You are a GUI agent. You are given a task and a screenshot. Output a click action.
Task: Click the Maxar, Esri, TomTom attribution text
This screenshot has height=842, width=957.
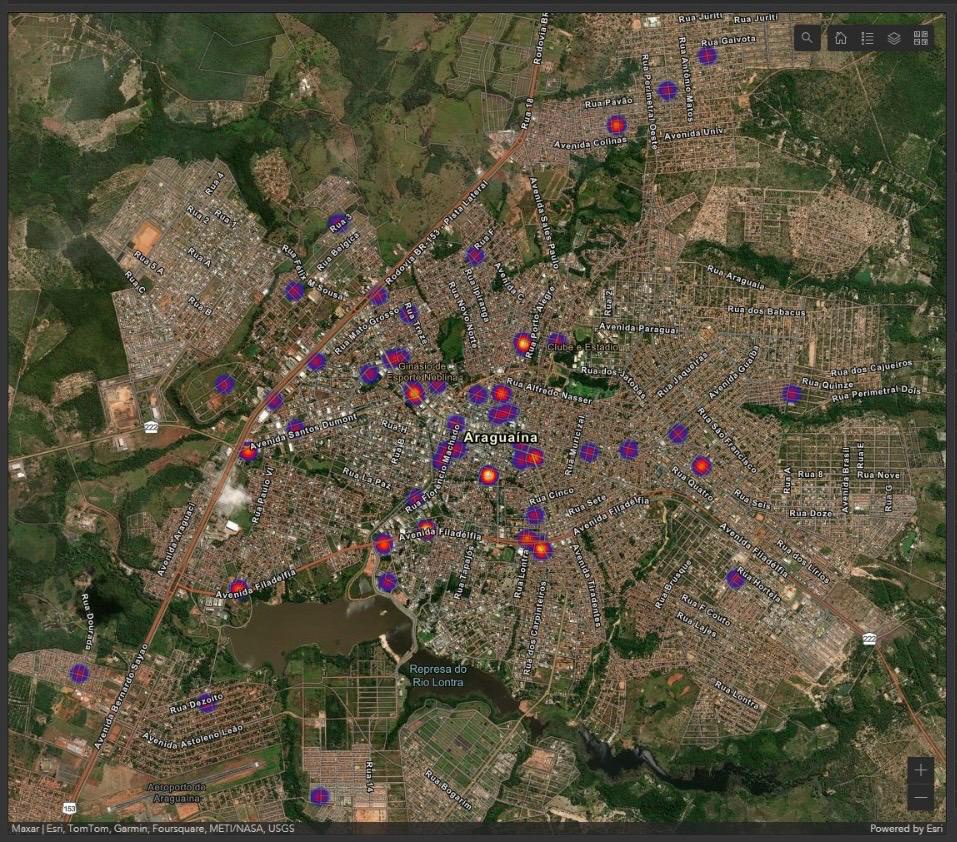point(153,828)
